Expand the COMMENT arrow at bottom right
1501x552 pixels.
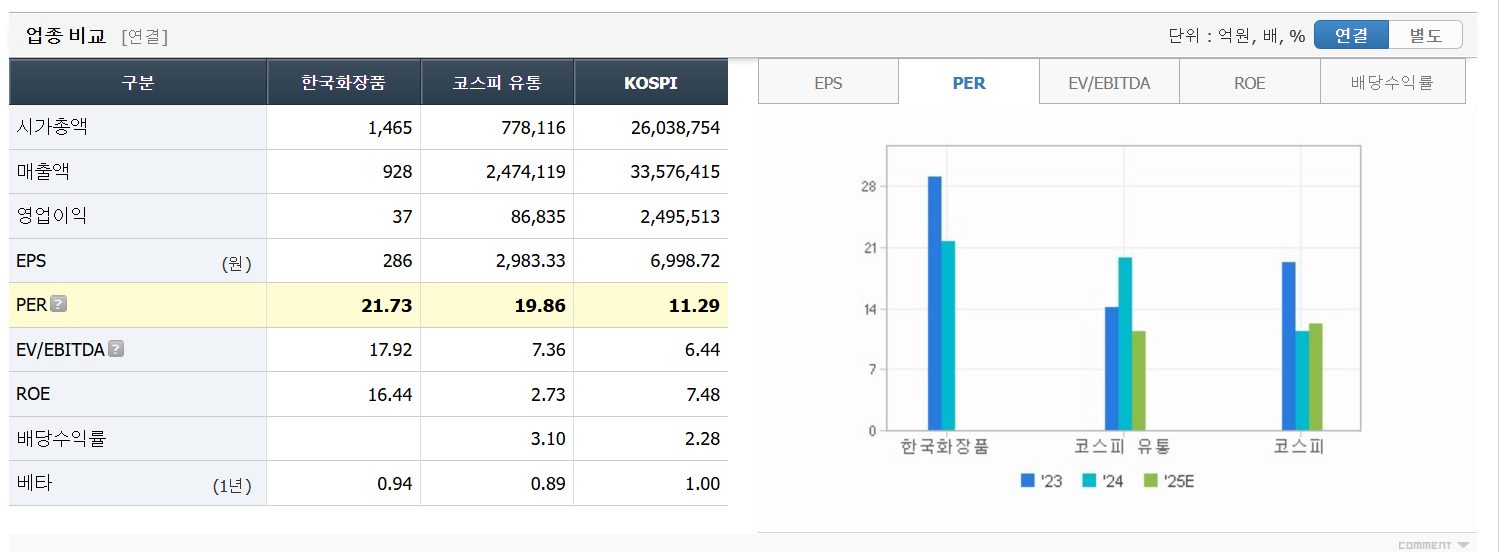pyautogui.click(x=1464, y=545)
